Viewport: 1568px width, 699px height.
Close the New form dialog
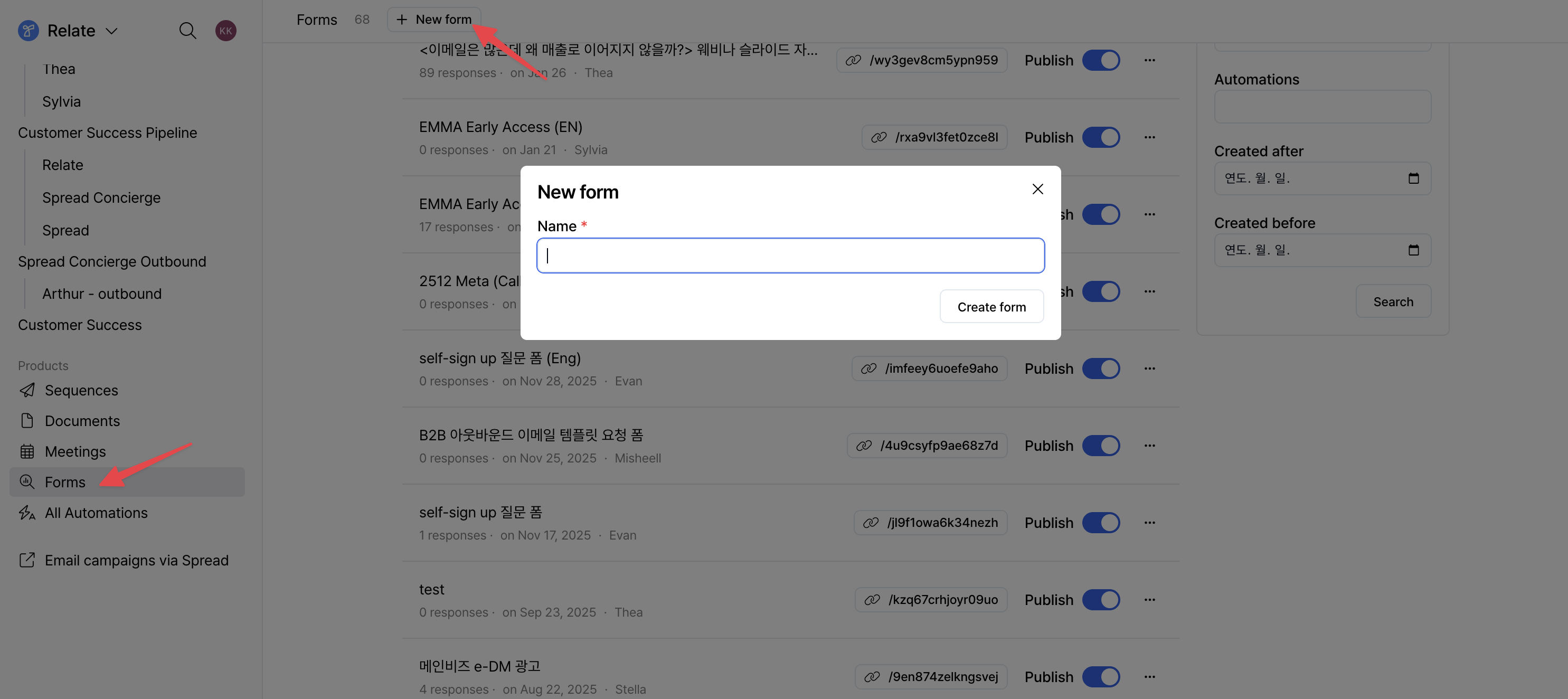tap(1037, 190)
